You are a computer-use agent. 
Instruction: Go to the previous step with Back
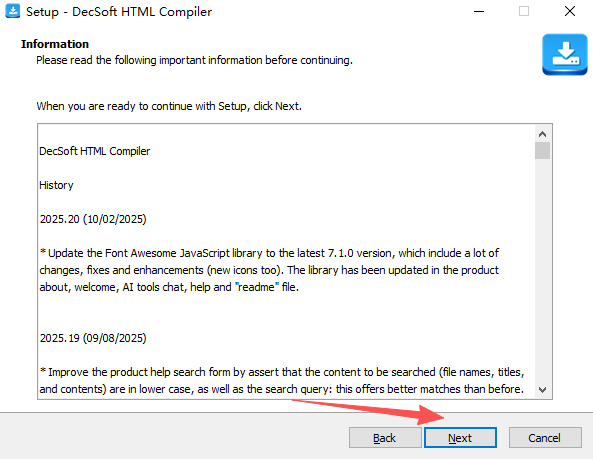tap(385, 438)
